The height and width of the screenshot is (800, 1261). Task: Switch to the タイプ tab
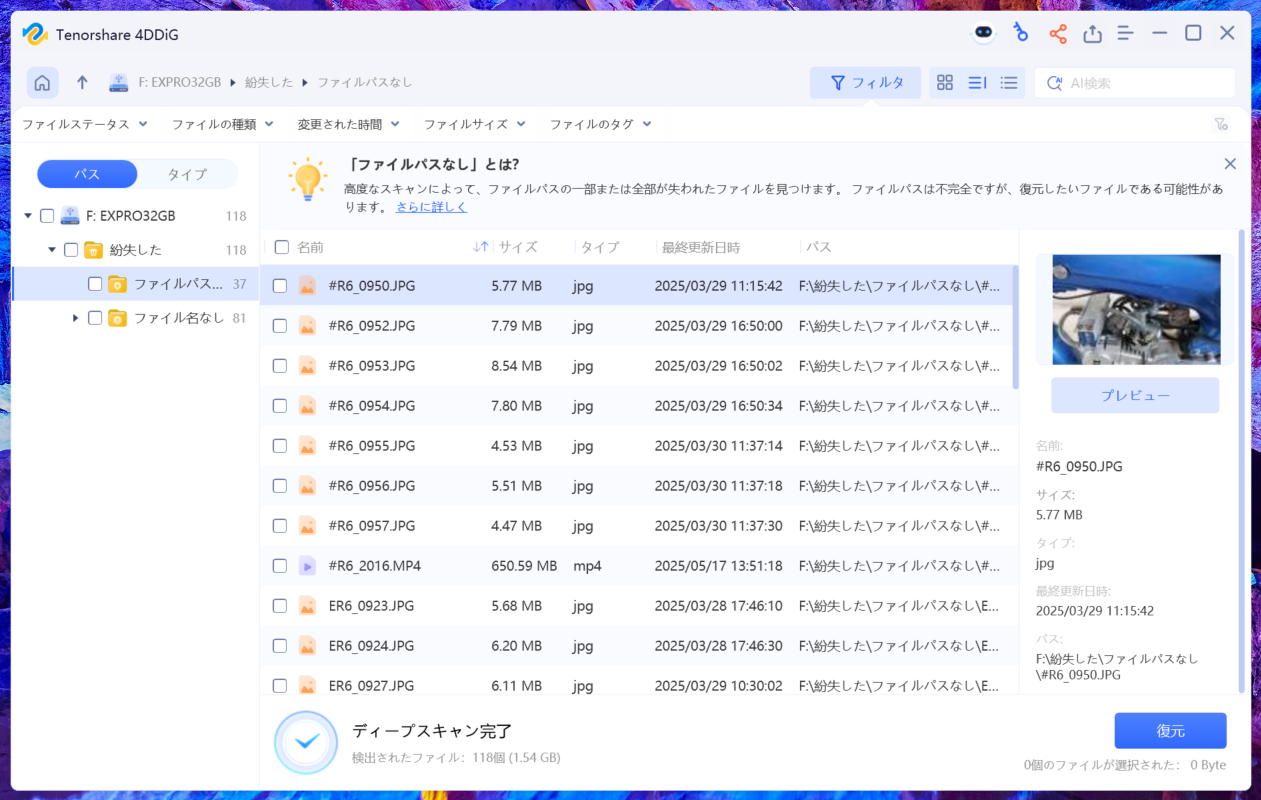tap(187, 174)
